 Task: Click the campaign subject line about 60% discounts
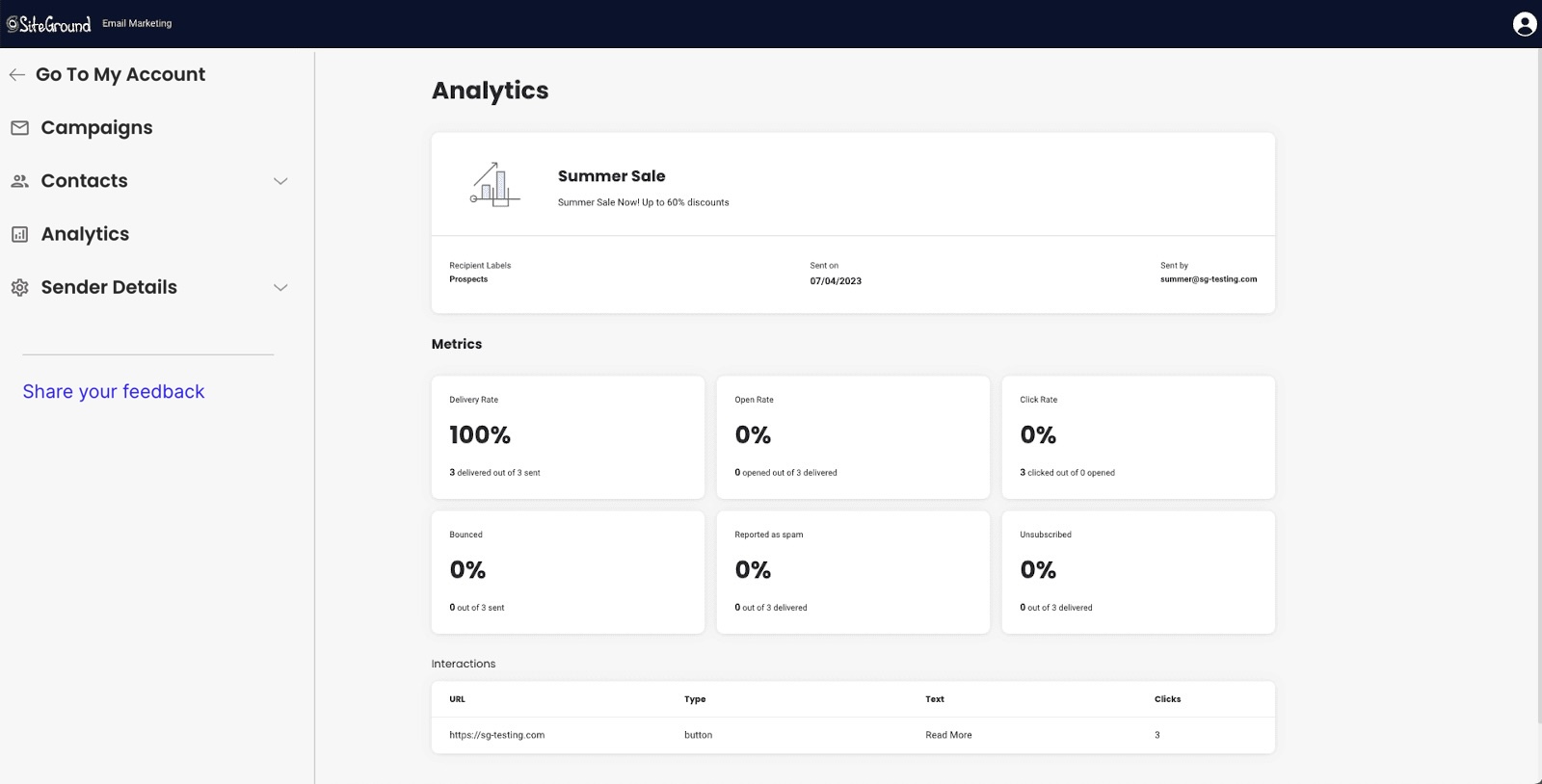pyautogui.click(x=643, y=202)
